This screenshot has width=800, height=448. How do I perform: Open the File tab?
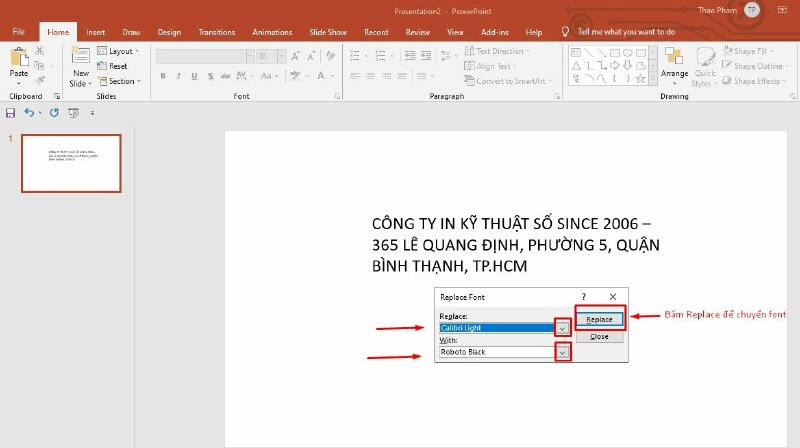19,32
